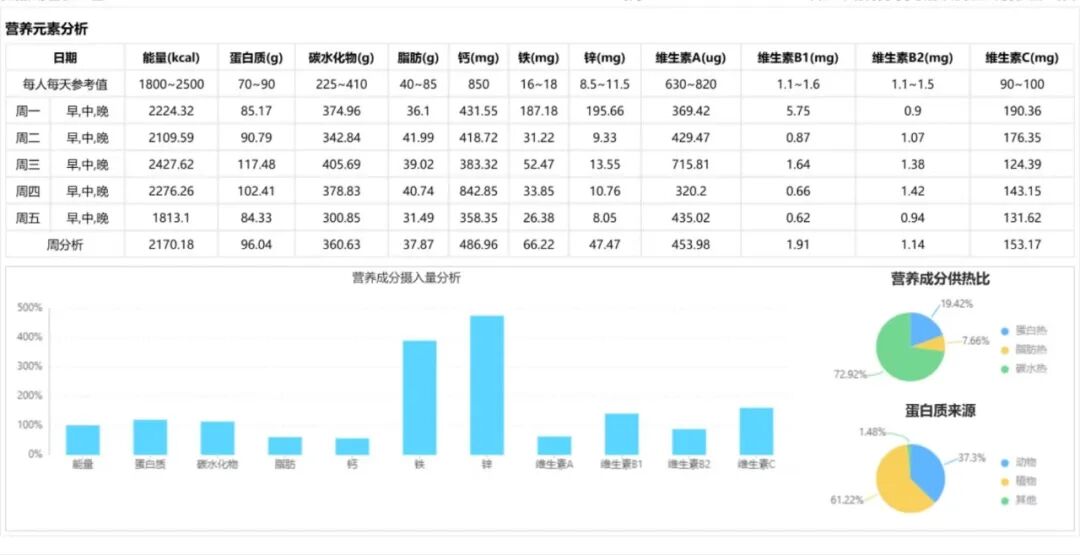This screenshot has width=1080, height=555.
Task: Click the 铁(mg) column header
Action: point(539,58)
